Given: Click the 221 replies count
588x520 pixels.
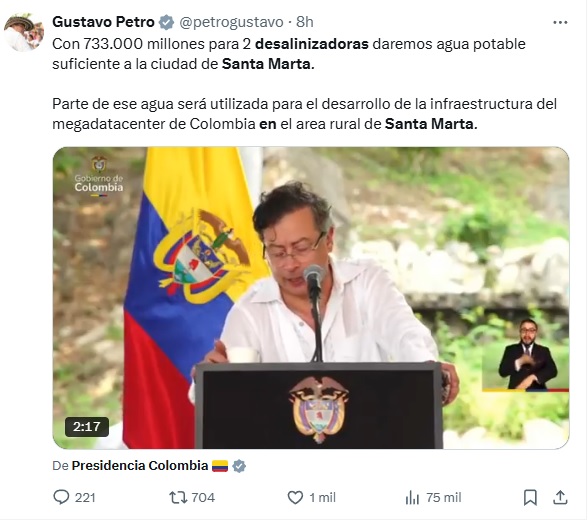Looking at the screenshot, I should point(85,498).
